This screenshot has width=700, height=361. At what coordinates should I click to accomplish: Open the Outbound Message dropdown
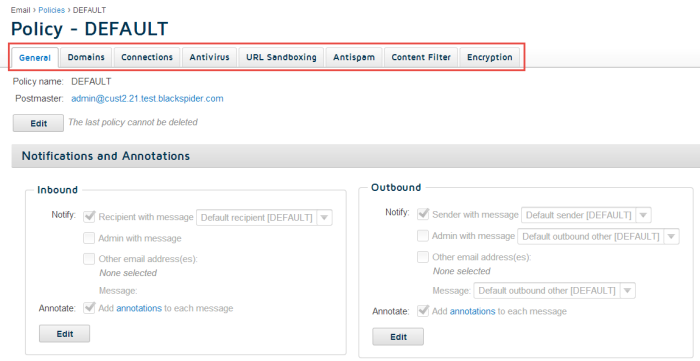(554, 290)
